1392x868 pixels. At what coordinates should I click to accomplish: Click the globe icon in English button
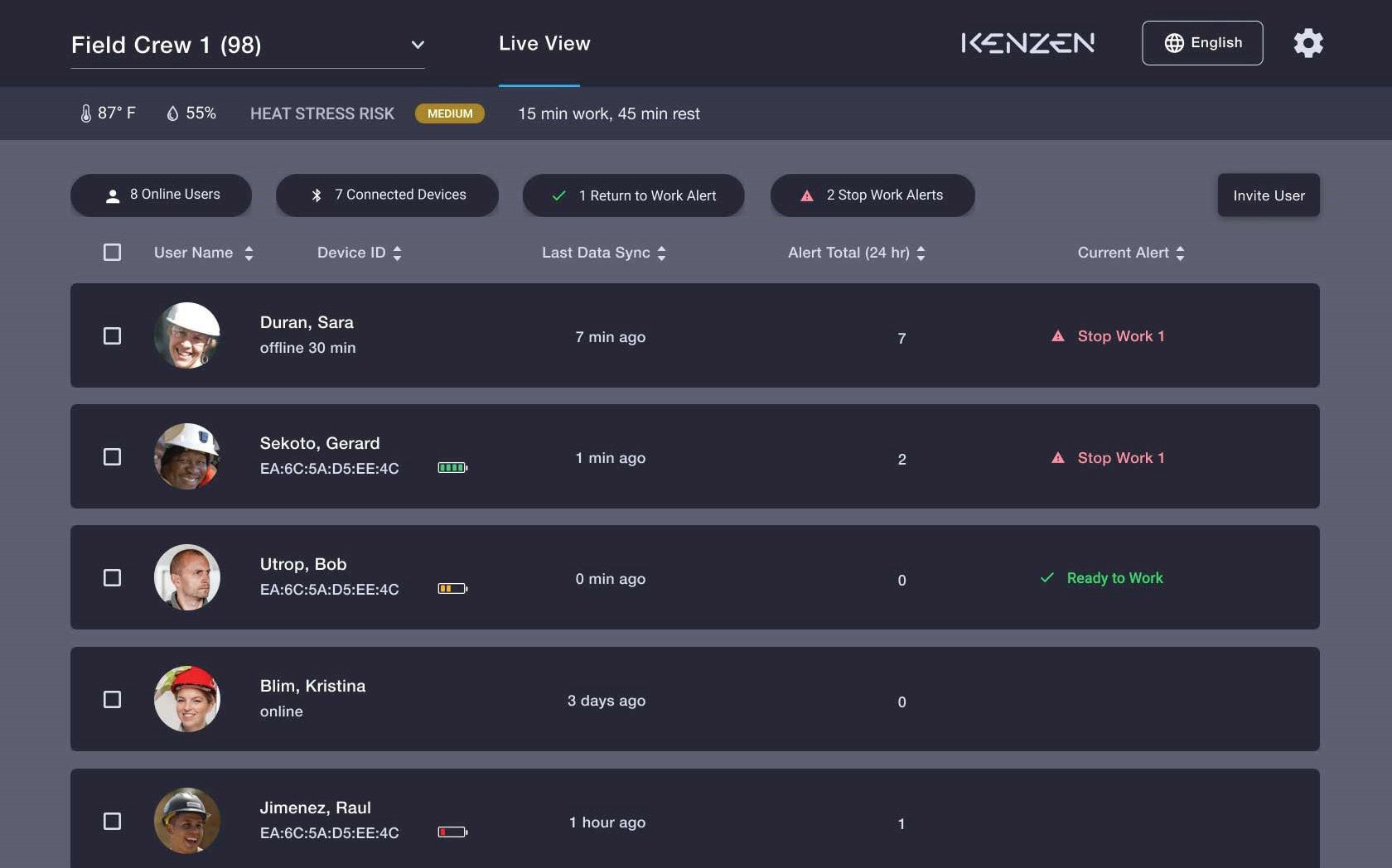point(1174,43)
